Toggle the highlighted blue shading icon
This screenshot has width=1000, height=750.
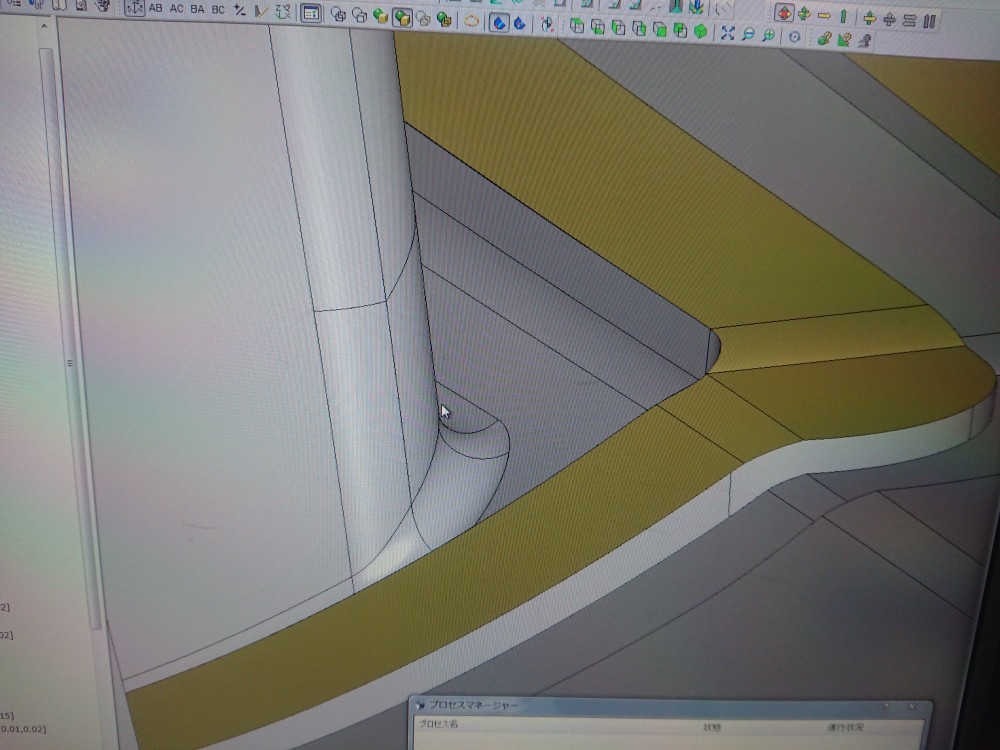click(499, 22)
